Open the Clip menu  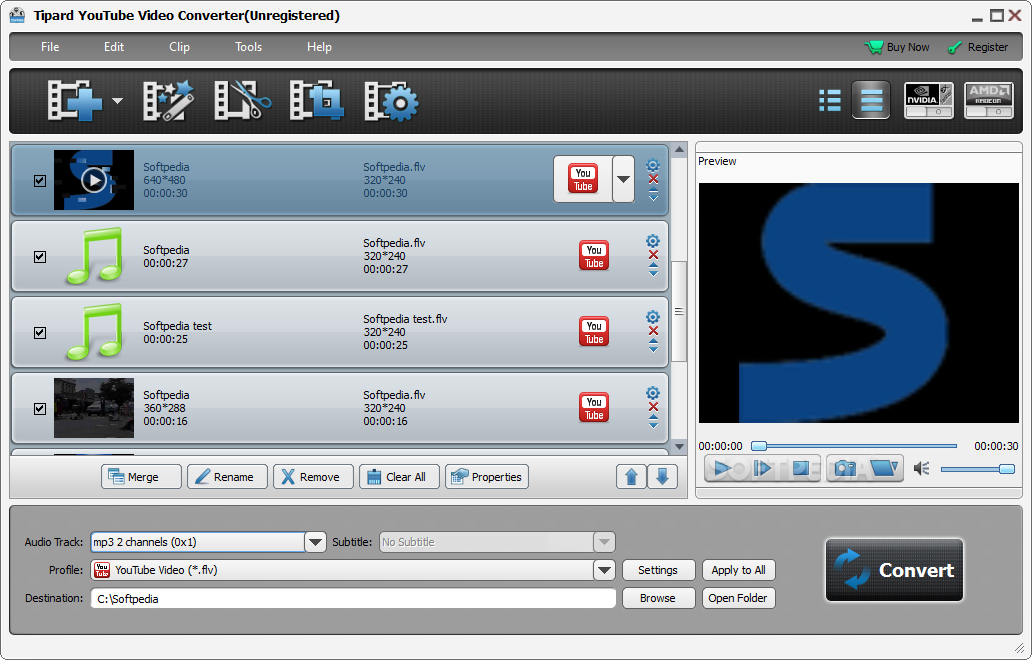[179, 47]
